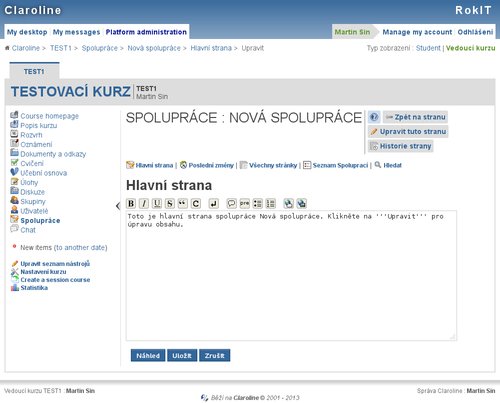Click the Claroline home icon in breadcrumb
The image size is (500, 403).
point(7,48)
